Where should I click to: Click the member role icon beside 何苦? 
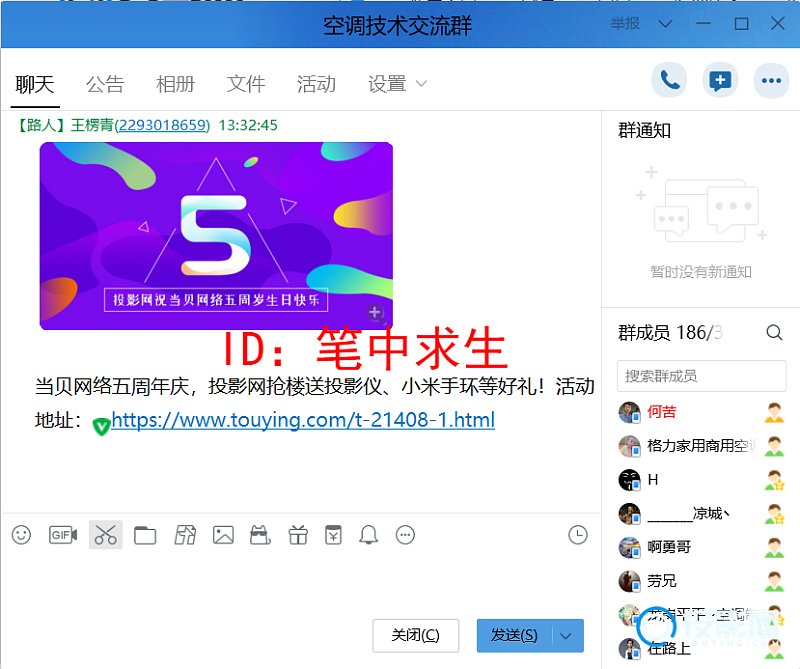coord(774,412)
